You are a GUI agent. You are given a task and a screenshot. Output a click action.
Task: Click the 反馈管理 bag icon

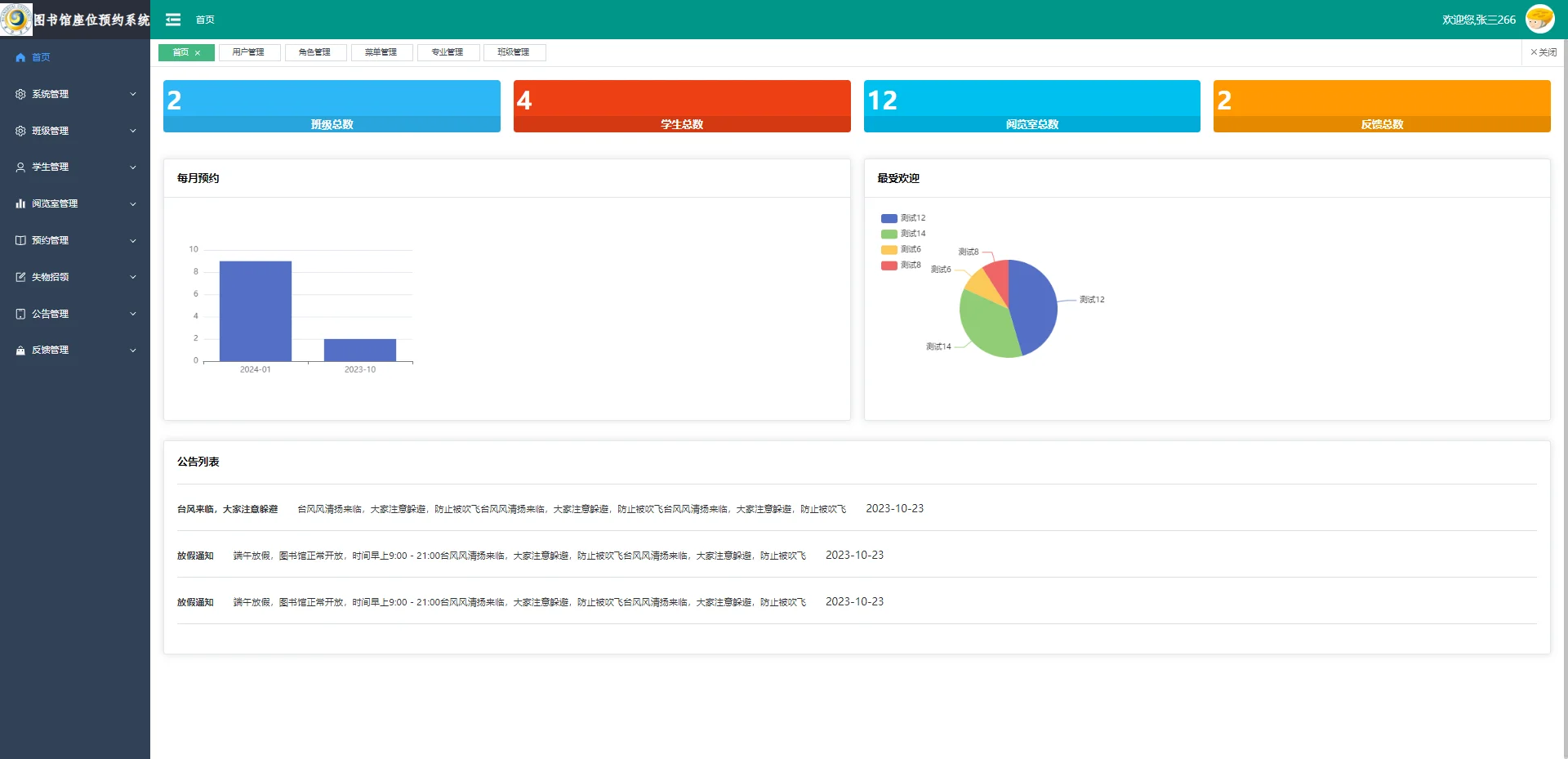(x=20, y=350)
